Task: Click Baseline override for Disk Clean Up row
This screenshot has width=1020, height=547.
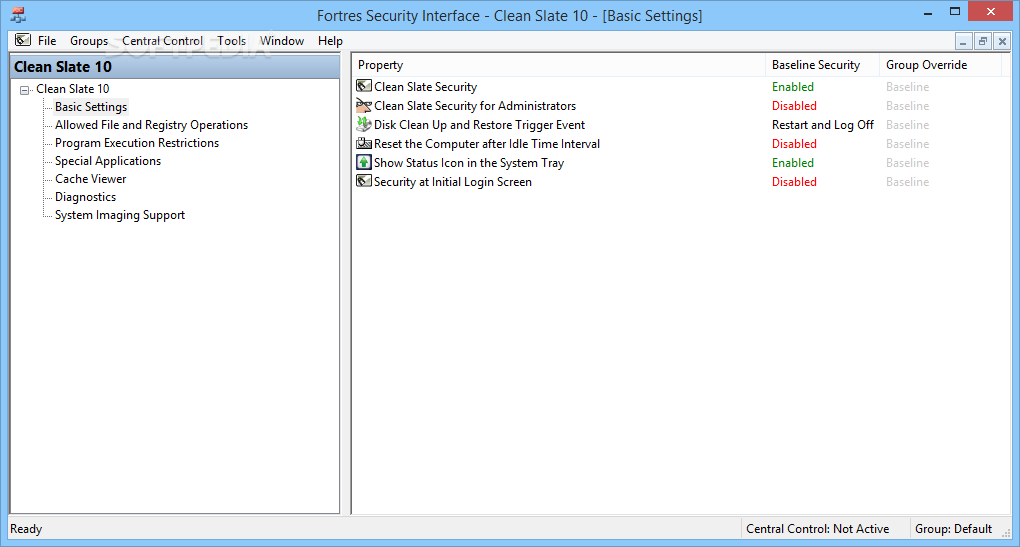Action: click(x=907, y=125)
